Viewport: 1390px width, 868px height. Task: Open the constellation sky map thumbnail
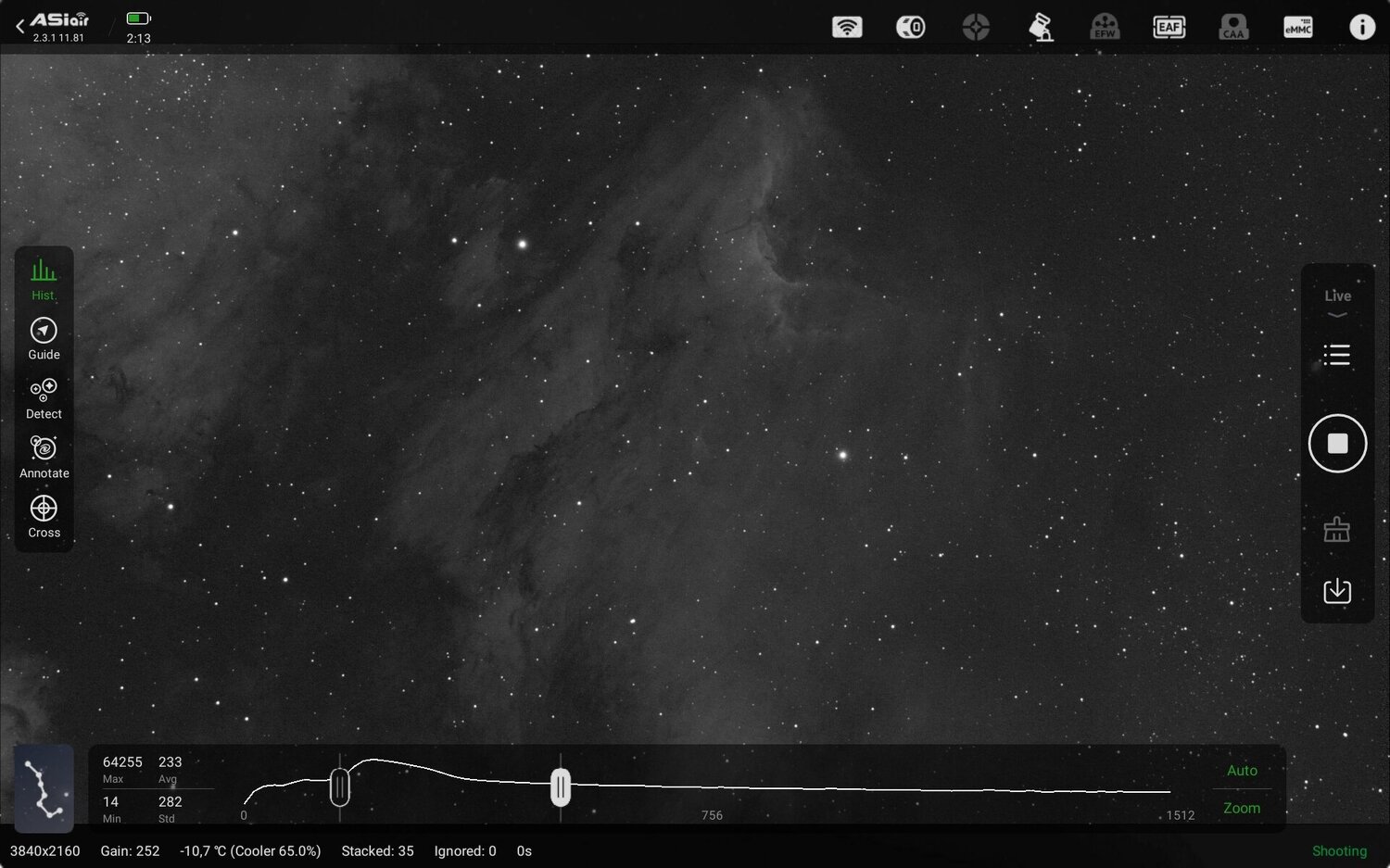pos(43,788)
